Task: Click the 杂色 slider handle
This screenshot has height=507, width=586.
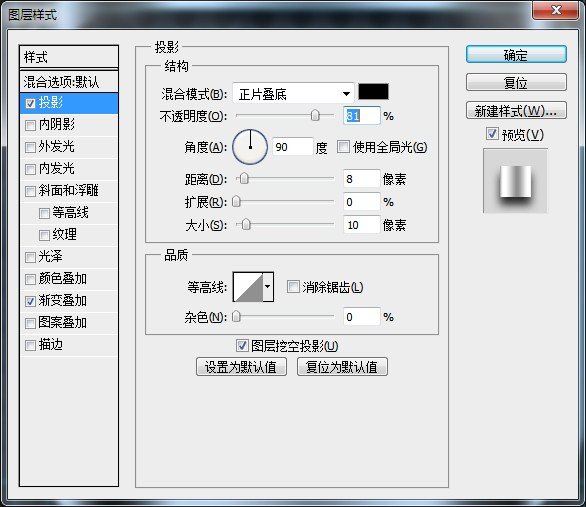Action: 236,317
